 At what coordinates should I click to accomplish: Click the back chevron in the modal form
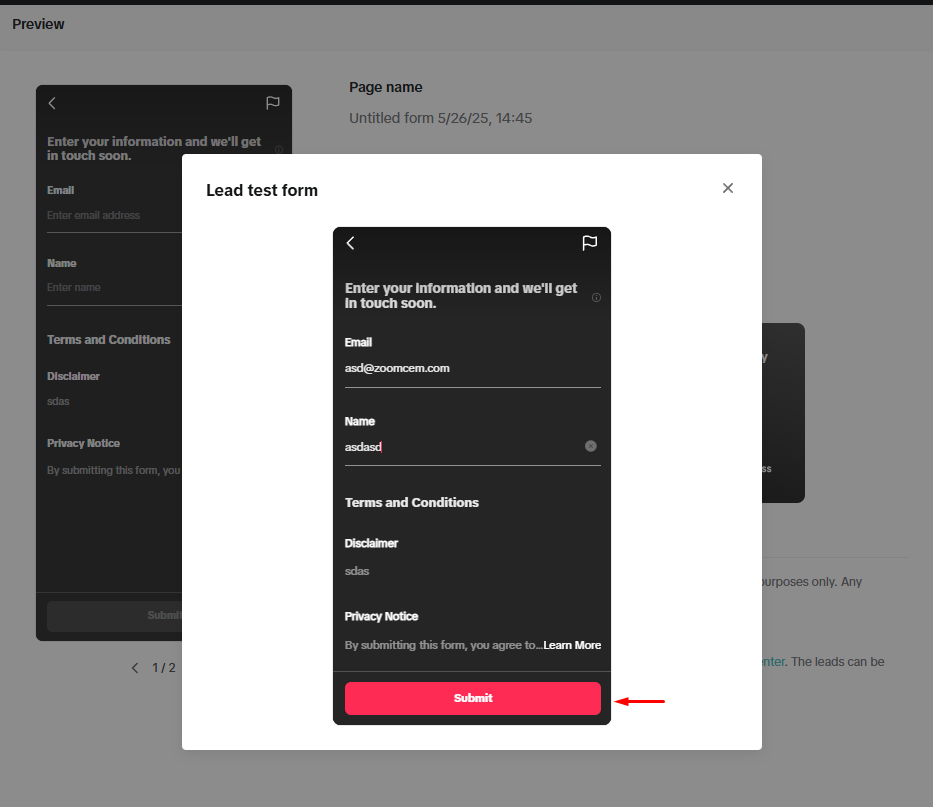point(350,243)
